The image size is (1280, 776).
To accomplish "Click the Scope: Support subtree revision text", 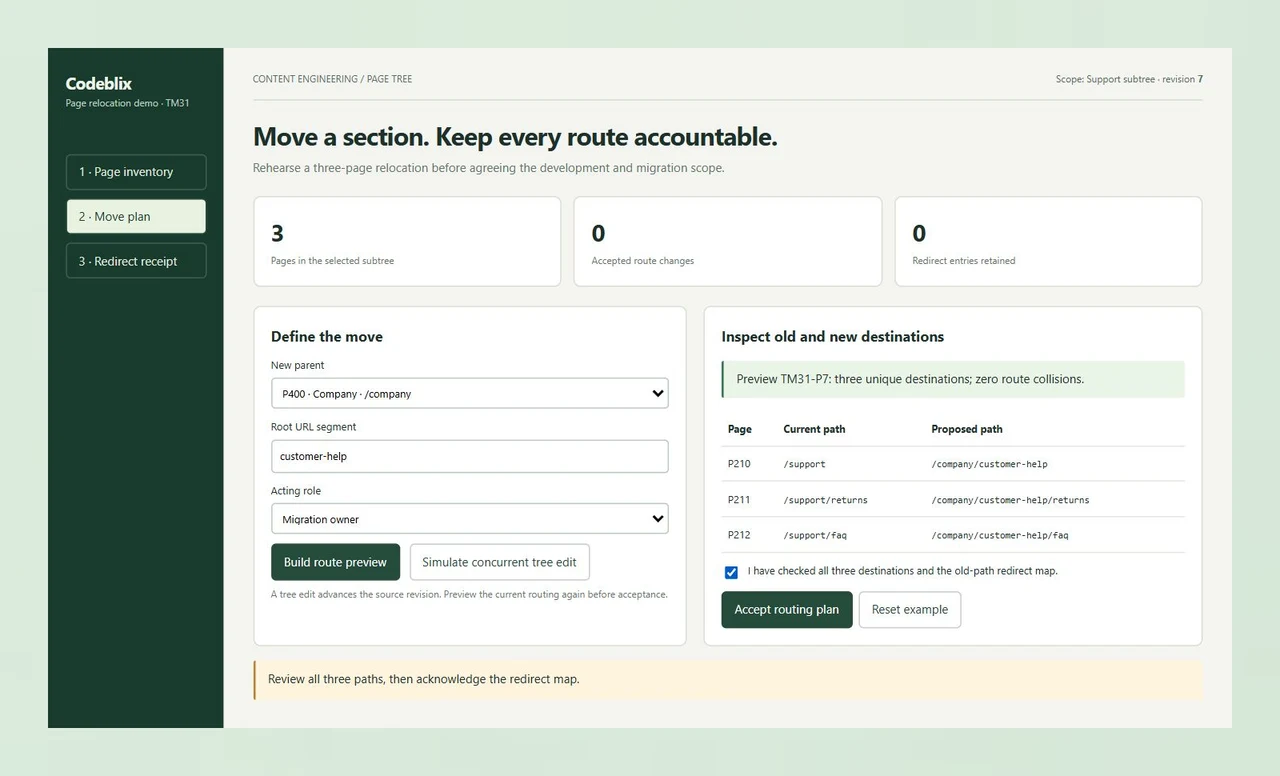I will 1129,79.
